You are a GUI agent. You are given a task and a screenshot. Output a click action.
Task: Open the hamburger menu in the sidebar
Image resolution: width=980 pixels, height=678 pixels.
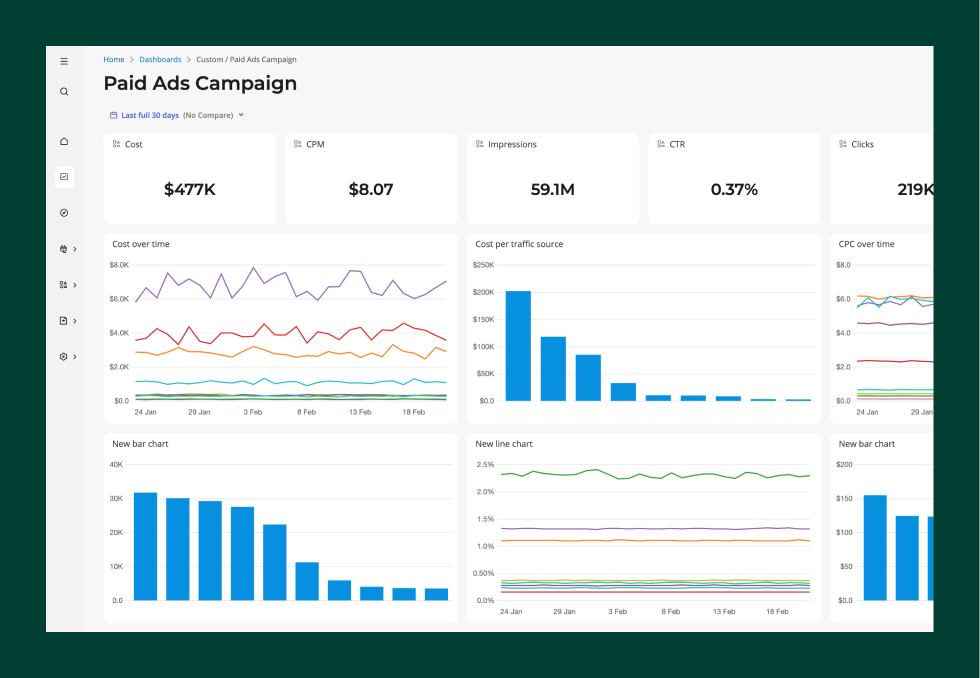[64, 61]
